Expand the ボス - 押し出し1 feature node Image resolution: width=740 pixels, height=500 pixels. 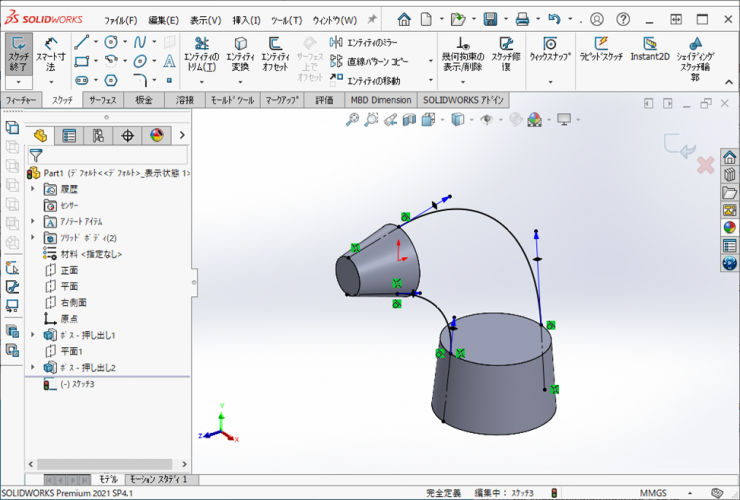coord(33,335)
